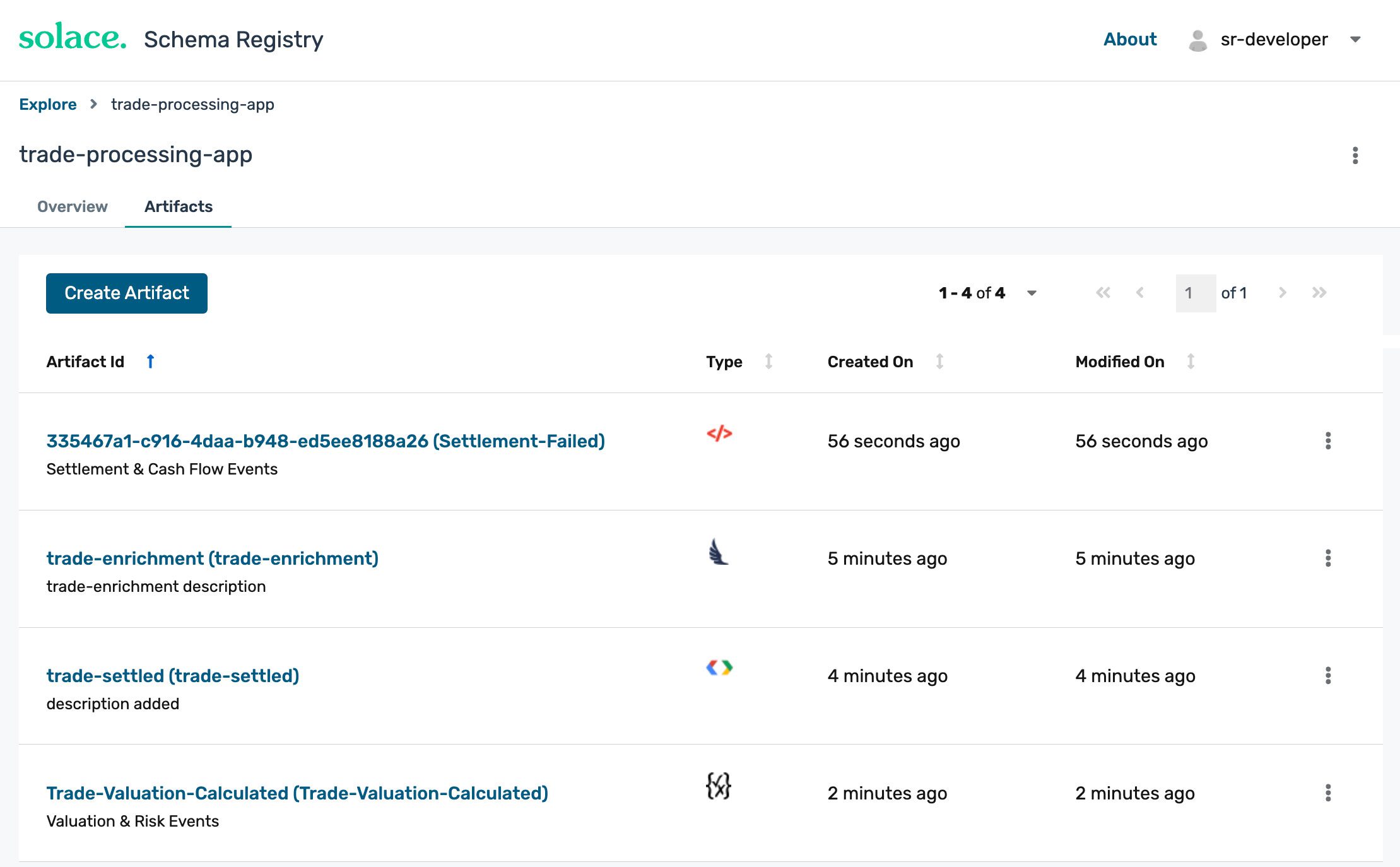Click the wing-shaped type icon for trade-enrichment
Viewport: 1400px width, 867px height.
pos(718,551)
